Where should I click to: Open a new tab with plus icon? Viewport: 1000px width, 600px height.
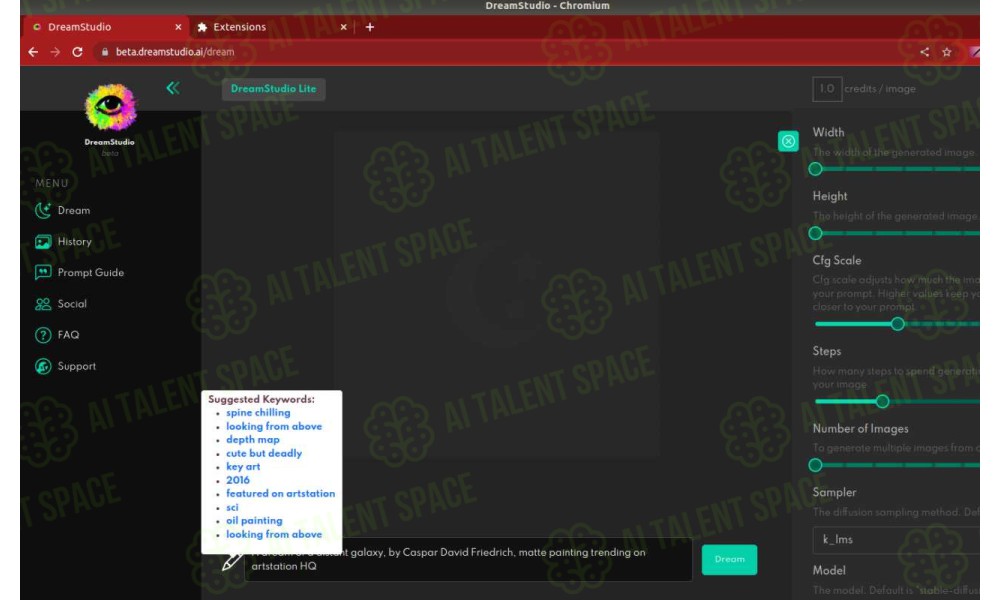coord(370,27)
